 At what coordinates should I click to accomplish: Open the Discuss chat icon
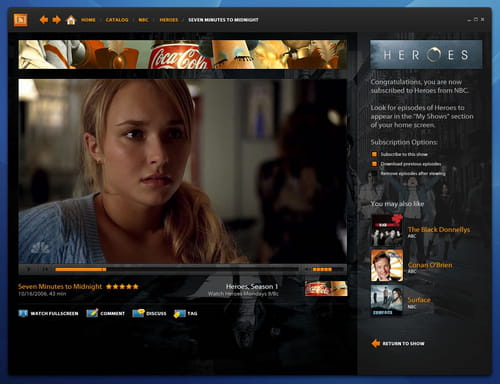(x=138, y=313)
